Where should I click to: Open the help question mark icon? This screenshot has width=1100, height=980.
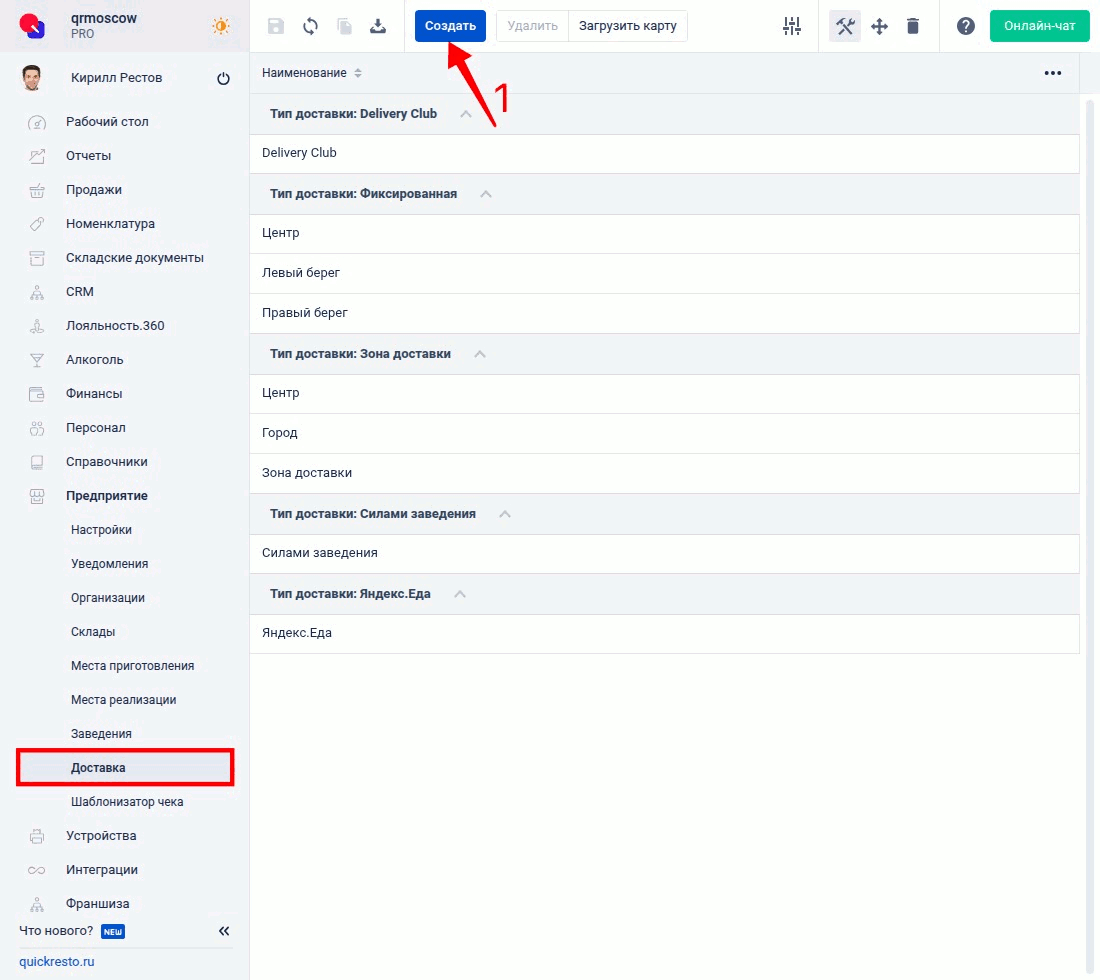tap(965, 26)
